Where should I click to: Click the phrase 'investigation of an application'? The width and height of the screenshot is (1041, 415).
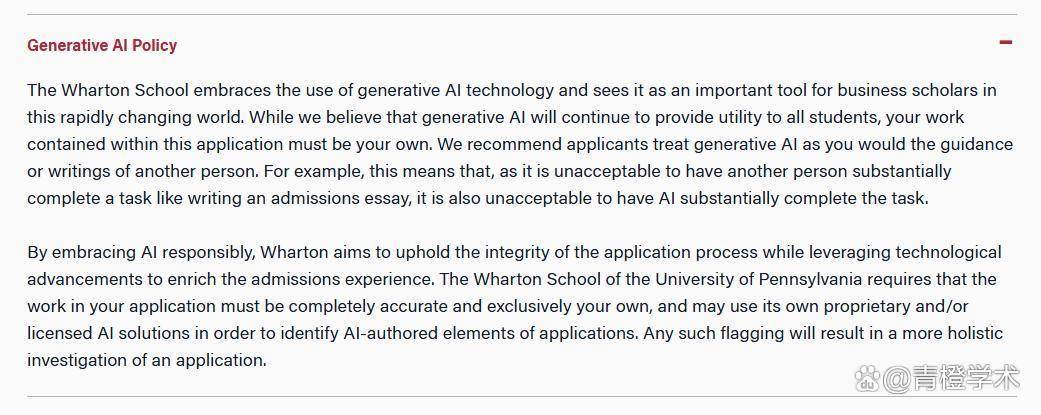coord(146,361)
